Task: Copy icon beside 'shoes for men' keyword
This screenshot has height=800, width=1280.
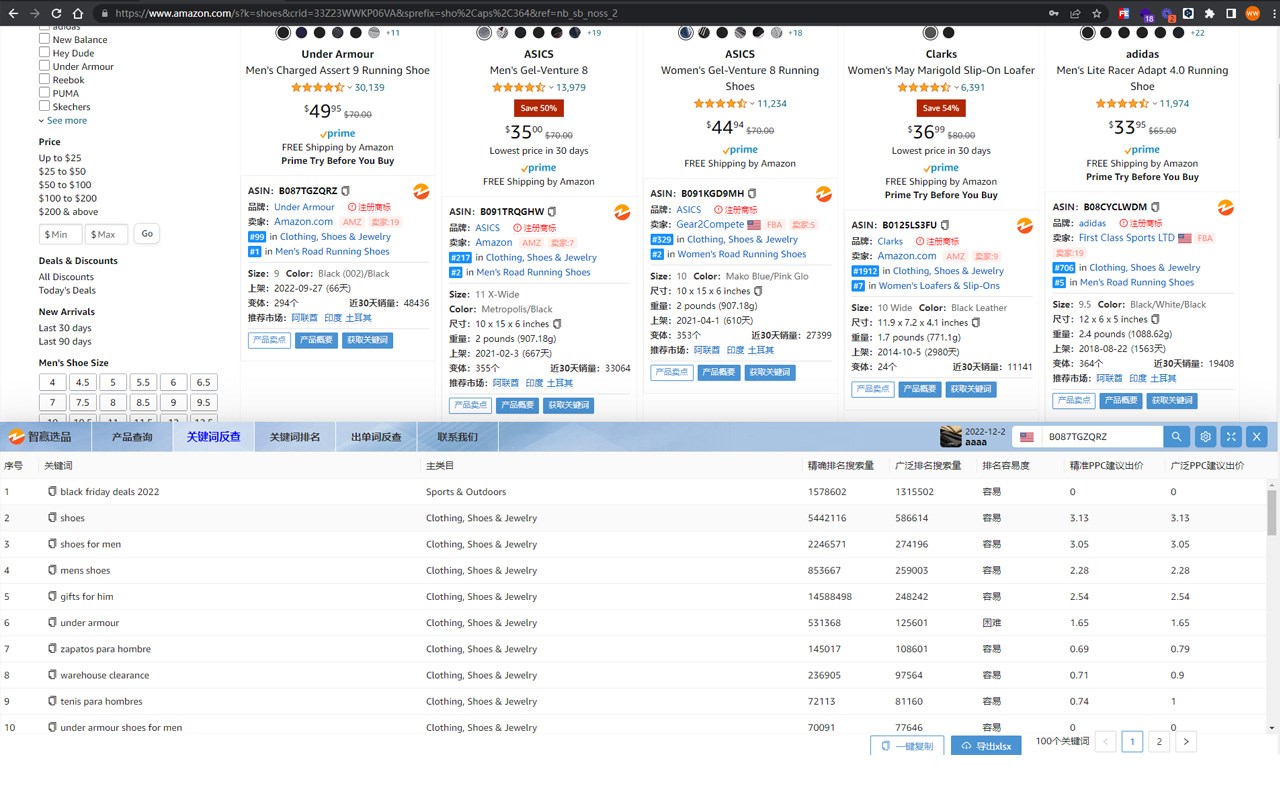Action: tap(52, 544)
